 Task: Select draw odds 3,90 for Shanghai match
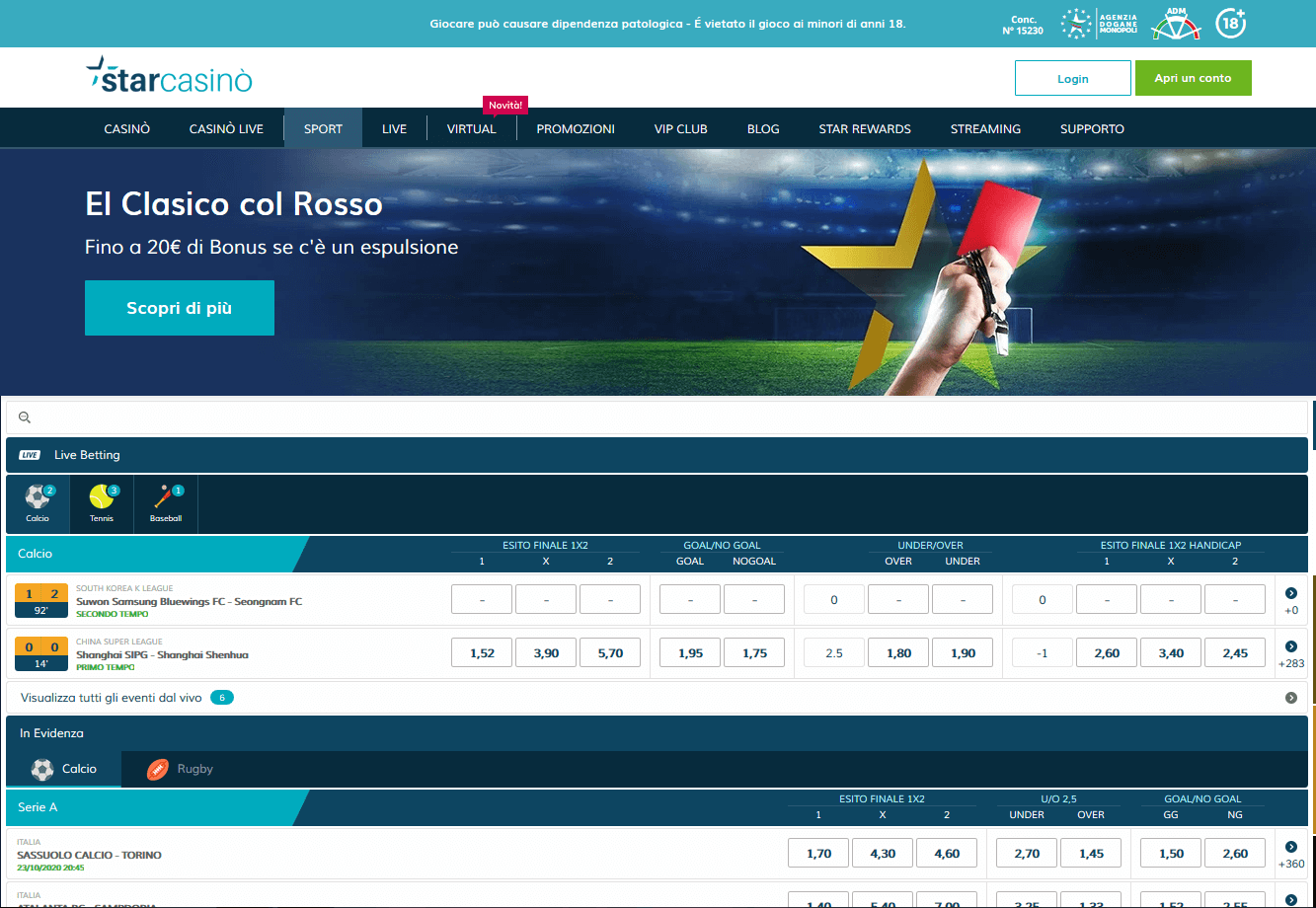coord(546,653)
